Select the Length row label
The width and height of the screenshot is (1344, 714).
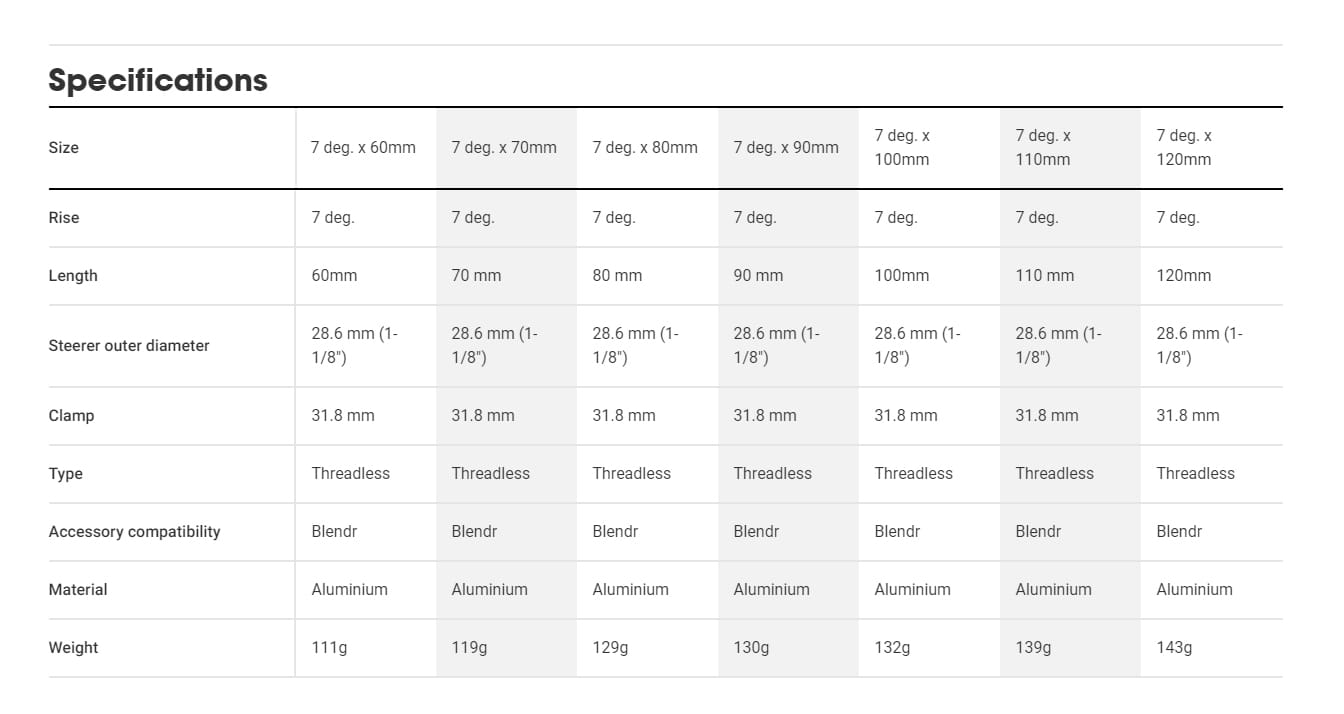[73, 276]
